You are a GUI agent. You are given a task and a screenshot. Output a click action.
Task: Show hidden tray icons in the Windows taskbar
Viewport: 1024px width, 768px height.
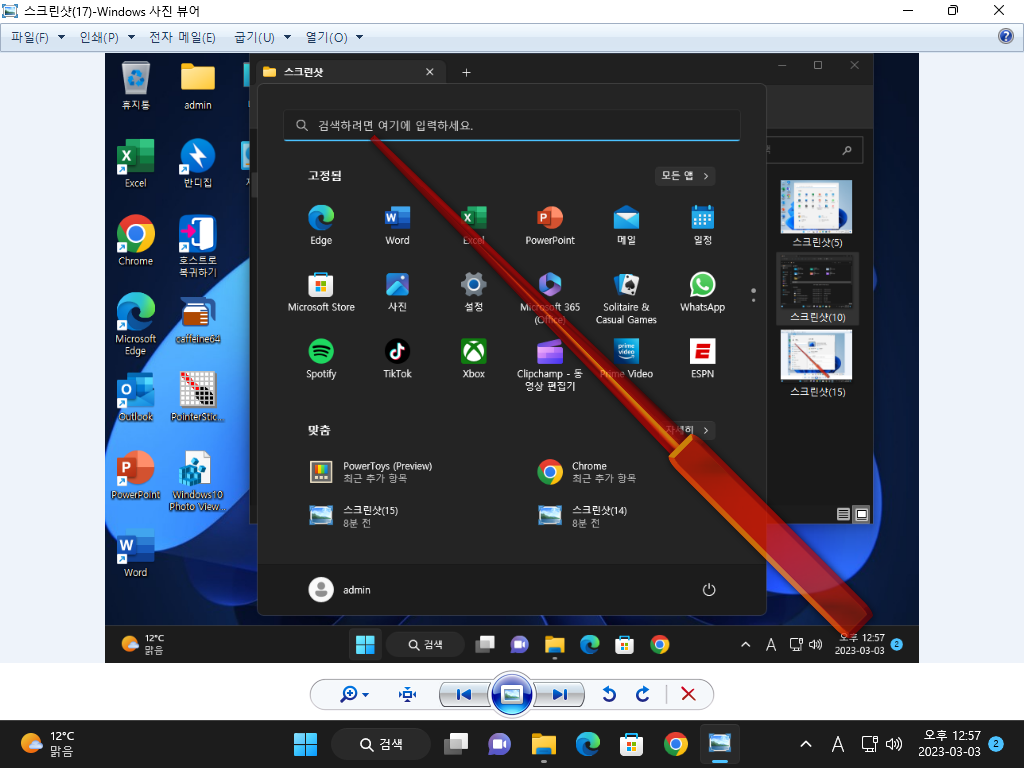pyautogui.click(x=806, y=744)
